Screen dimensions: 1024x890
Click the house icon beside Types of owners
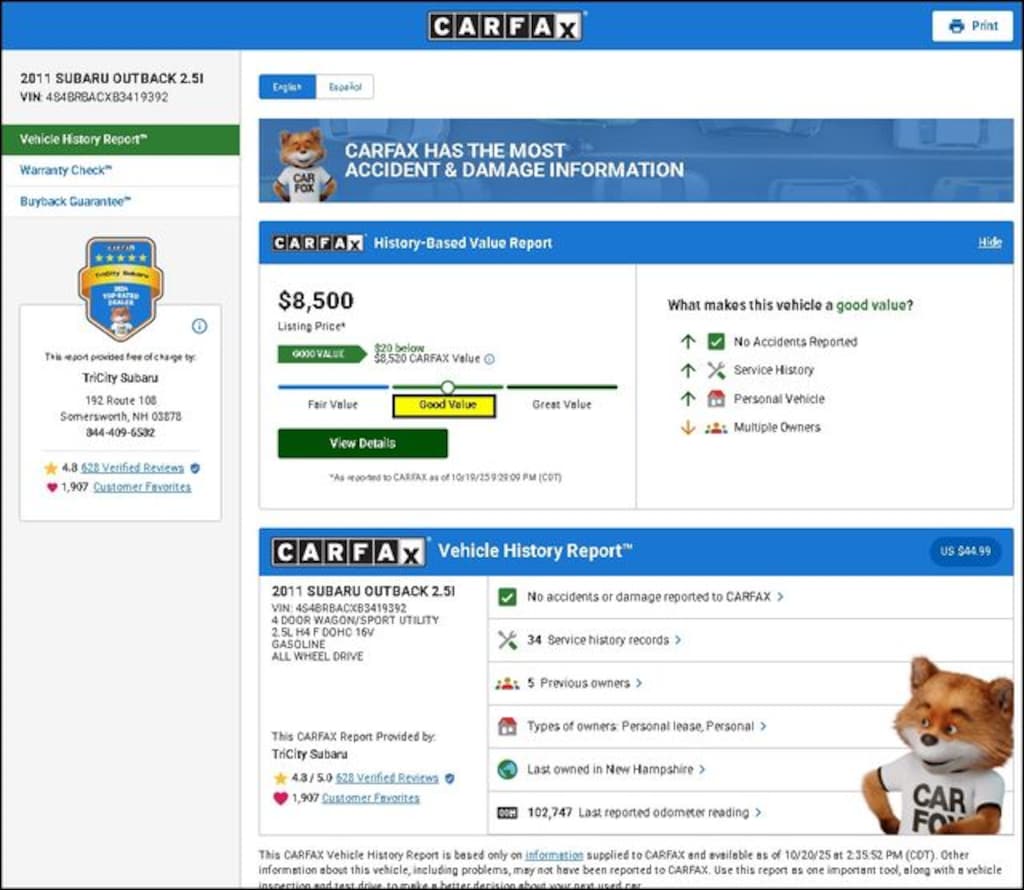[507, 726]
